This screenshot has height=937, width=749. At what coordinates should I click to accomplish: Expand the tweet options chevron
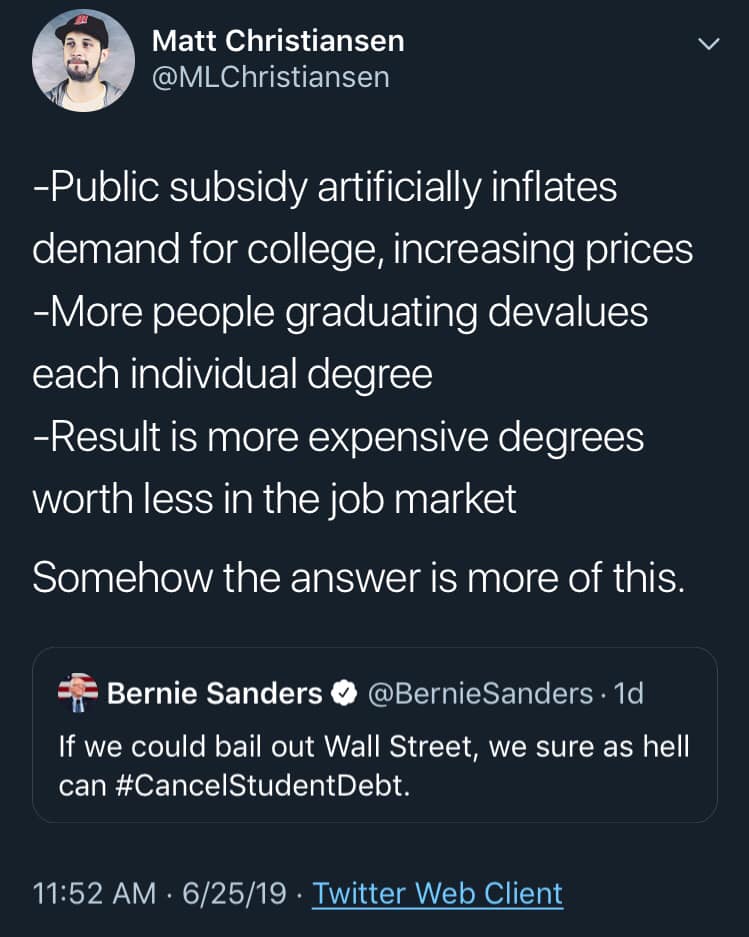708,44
